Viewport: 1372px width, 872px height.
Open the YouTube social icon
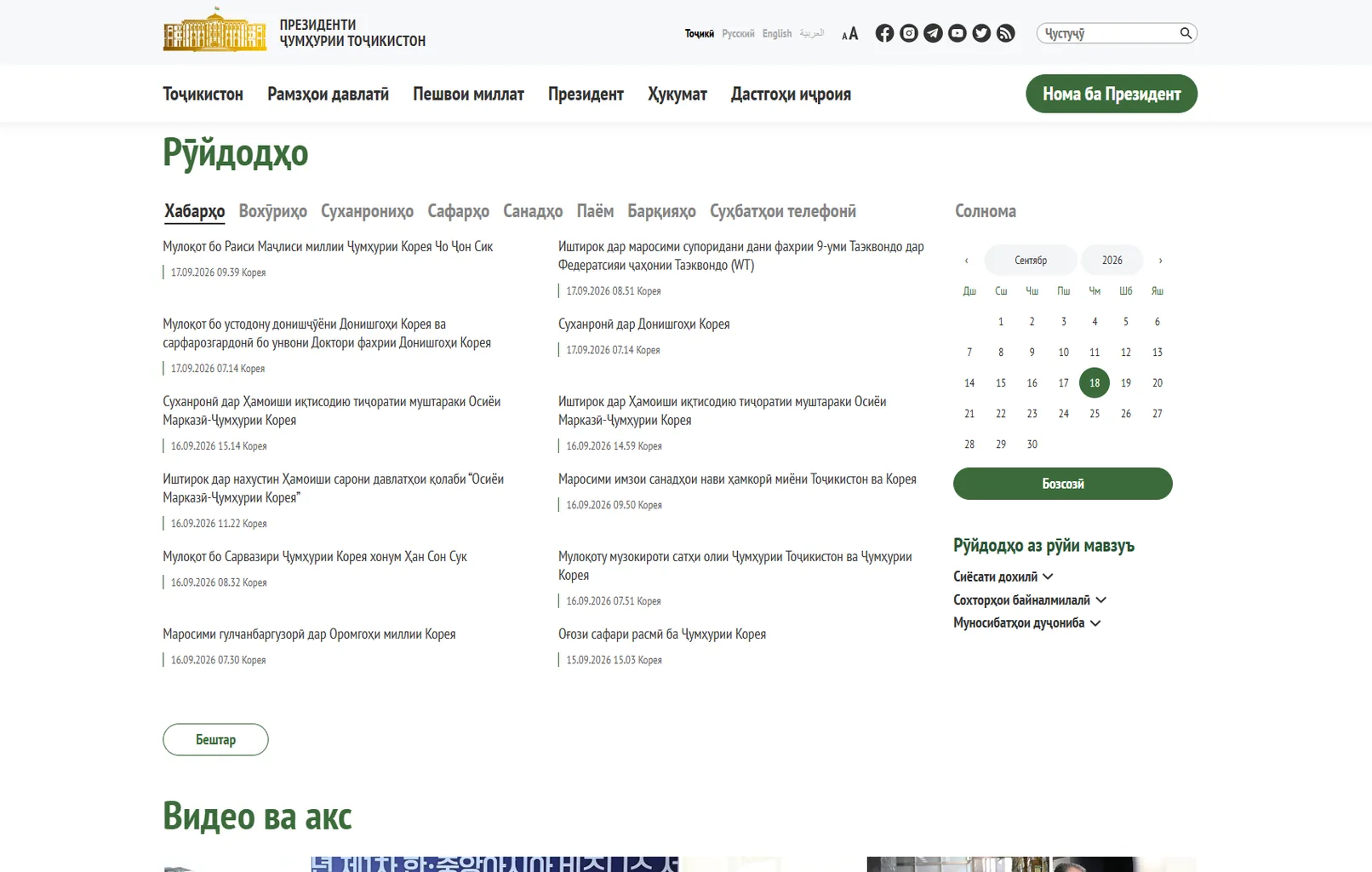point(958,33)
